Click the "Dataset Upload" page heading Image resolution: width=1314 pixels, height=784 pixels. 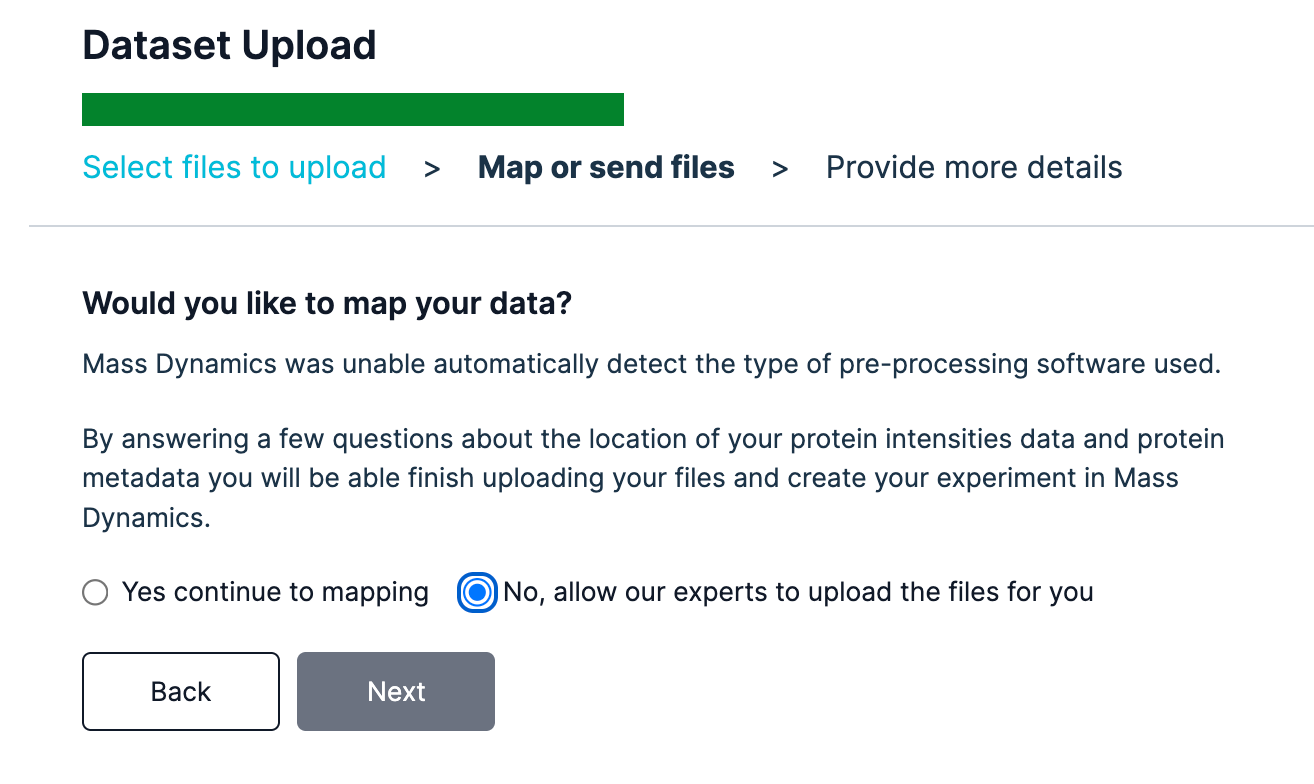tap(229, 46)
